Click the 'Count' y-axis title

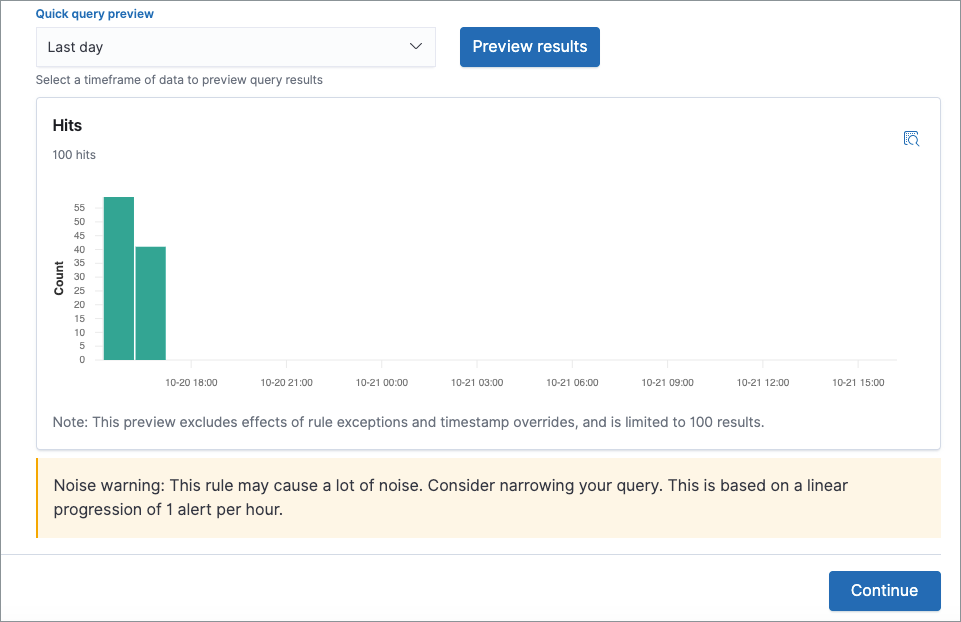59,278
